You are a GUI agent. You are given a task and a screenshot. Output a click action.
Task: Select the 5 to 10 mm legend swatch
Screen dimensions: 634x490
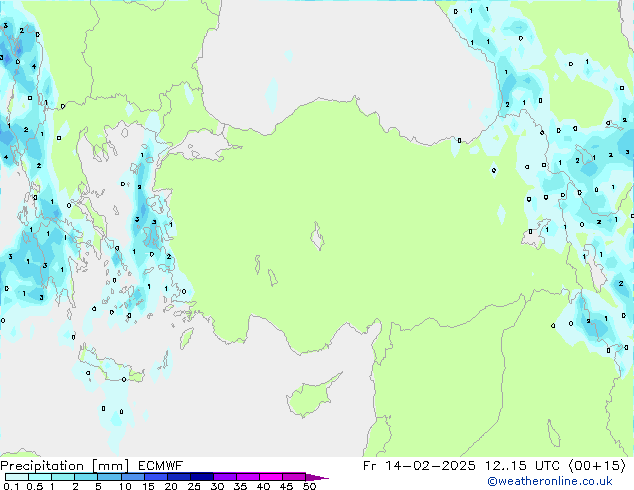[110, 477]
